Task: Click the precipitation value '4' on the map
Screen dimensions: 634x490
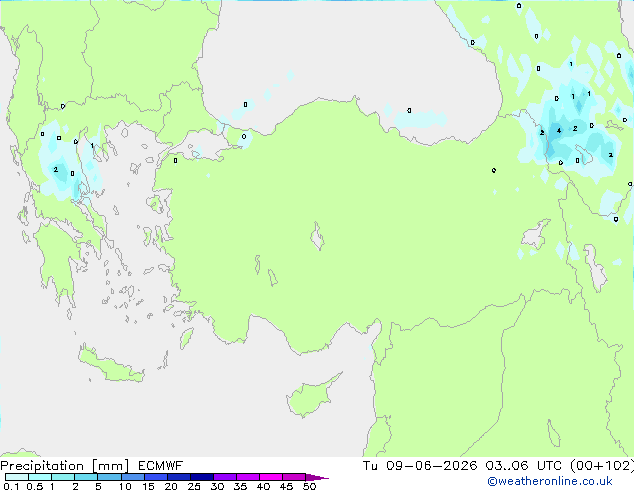Action: pyautogui.click(x=559, y=131)
